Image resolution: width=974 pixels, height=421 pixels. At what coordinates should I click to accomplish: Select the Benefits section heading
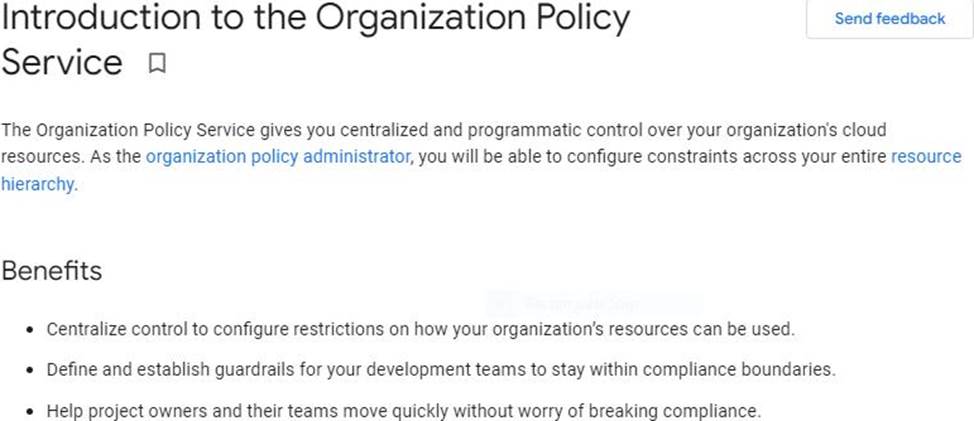pyautogui.click(x=52, y=271)
